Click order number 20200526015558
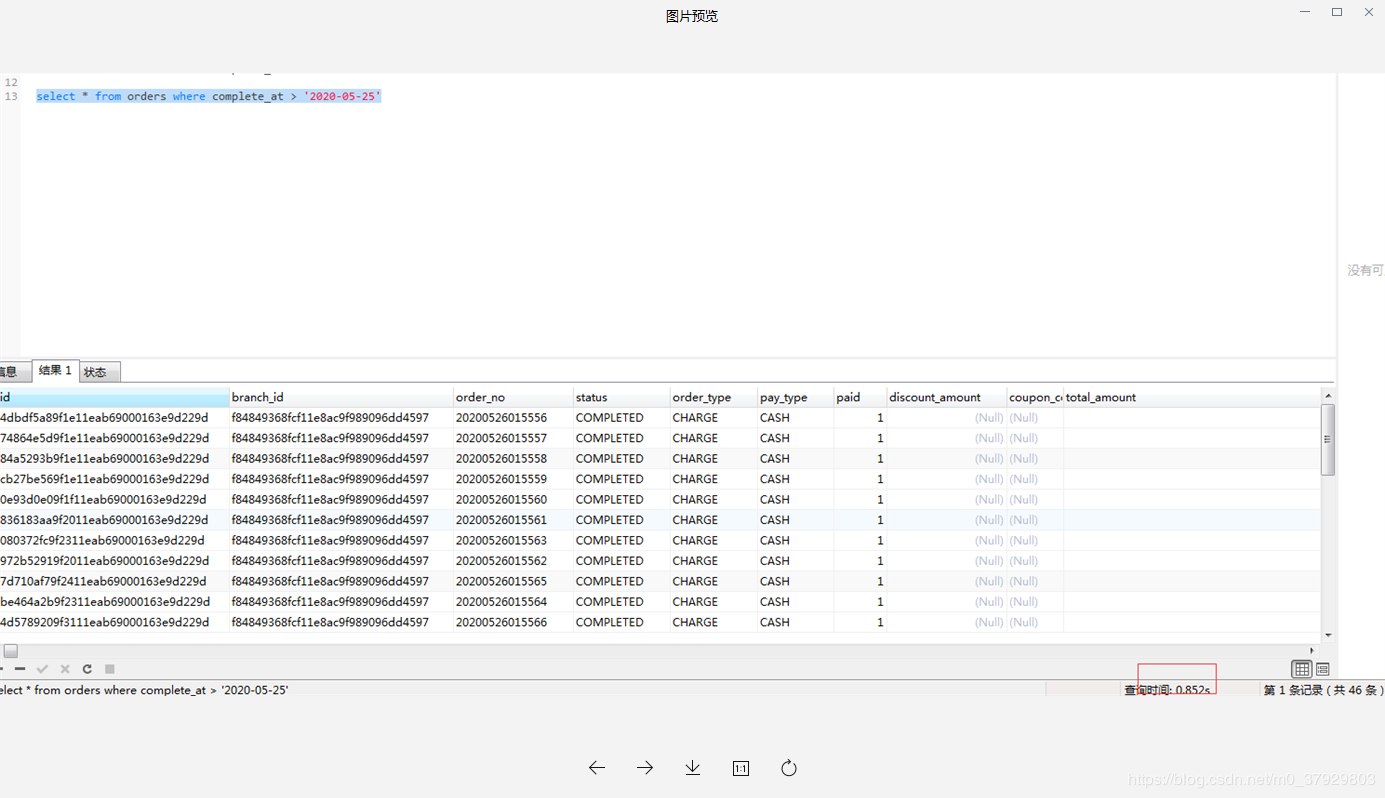This screenshot has height=798, width=1385. point(501,459)
